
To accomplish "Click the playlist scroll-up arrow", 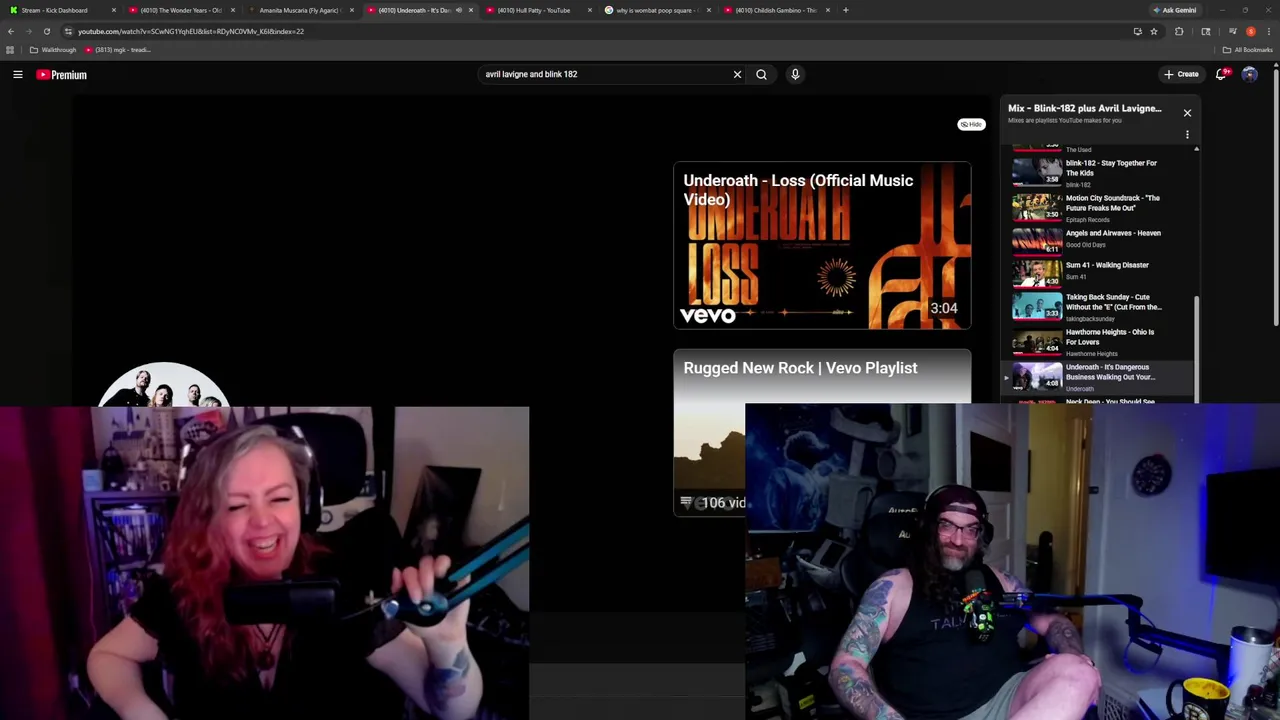I will (1196, 149).
